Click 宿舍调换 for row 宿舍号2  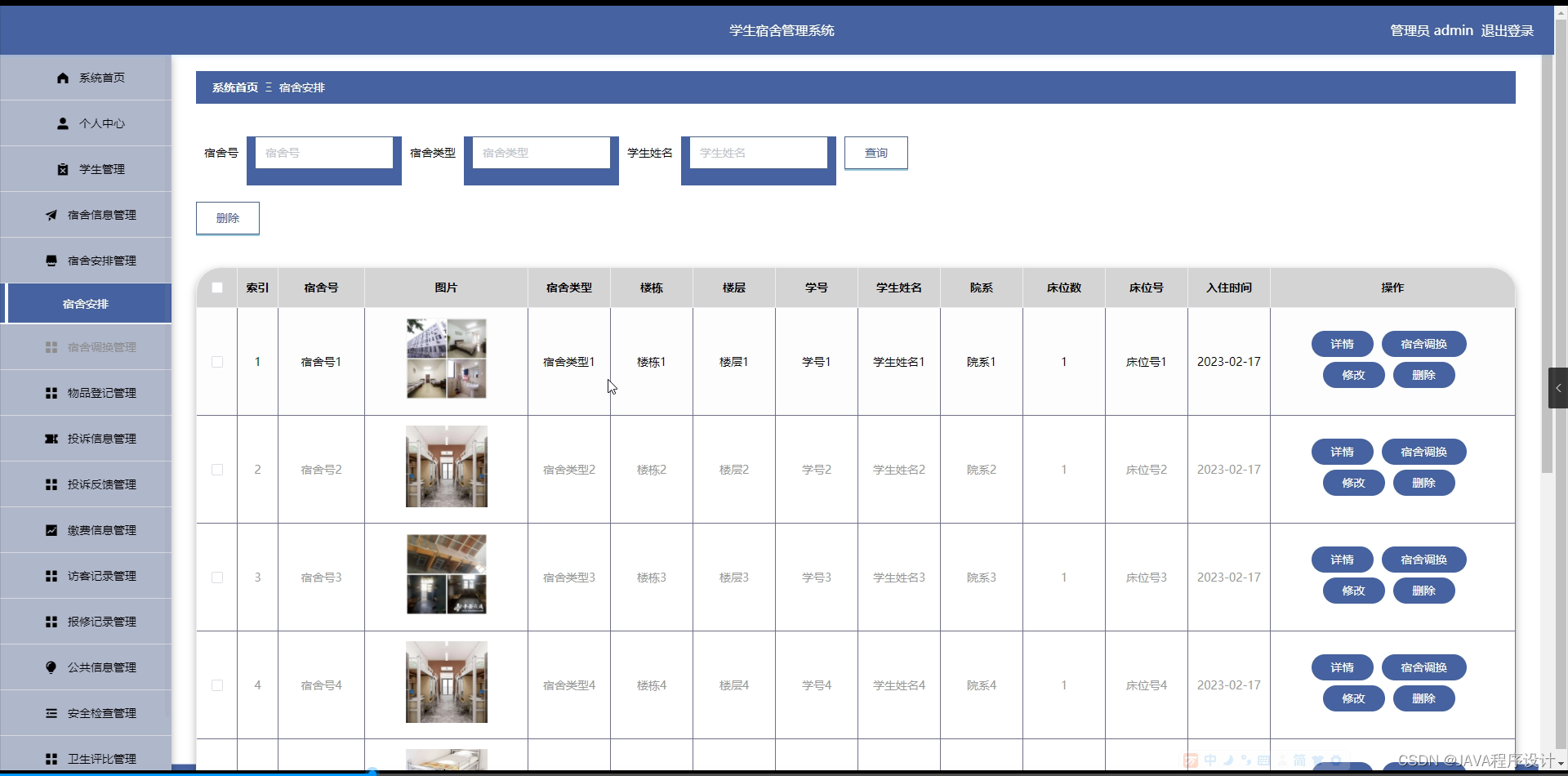click(1424, 452)
